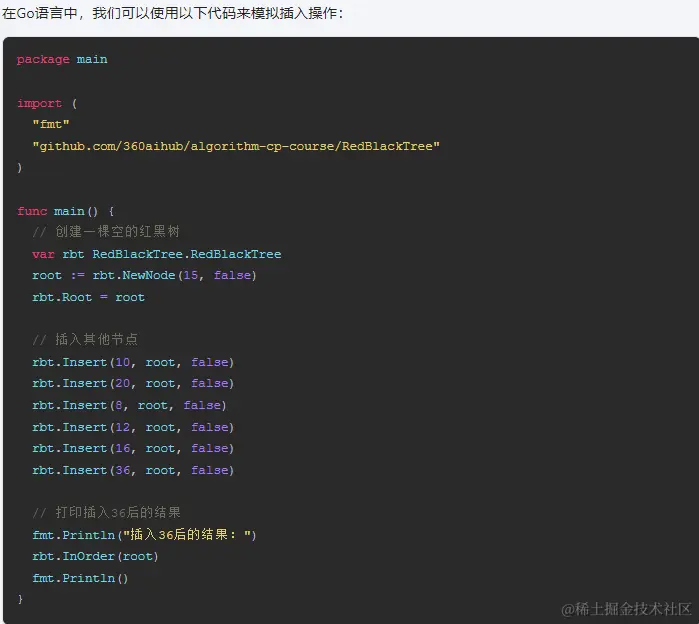
Task: Click the 'import (' line
Action: click(x=47, y=103)
